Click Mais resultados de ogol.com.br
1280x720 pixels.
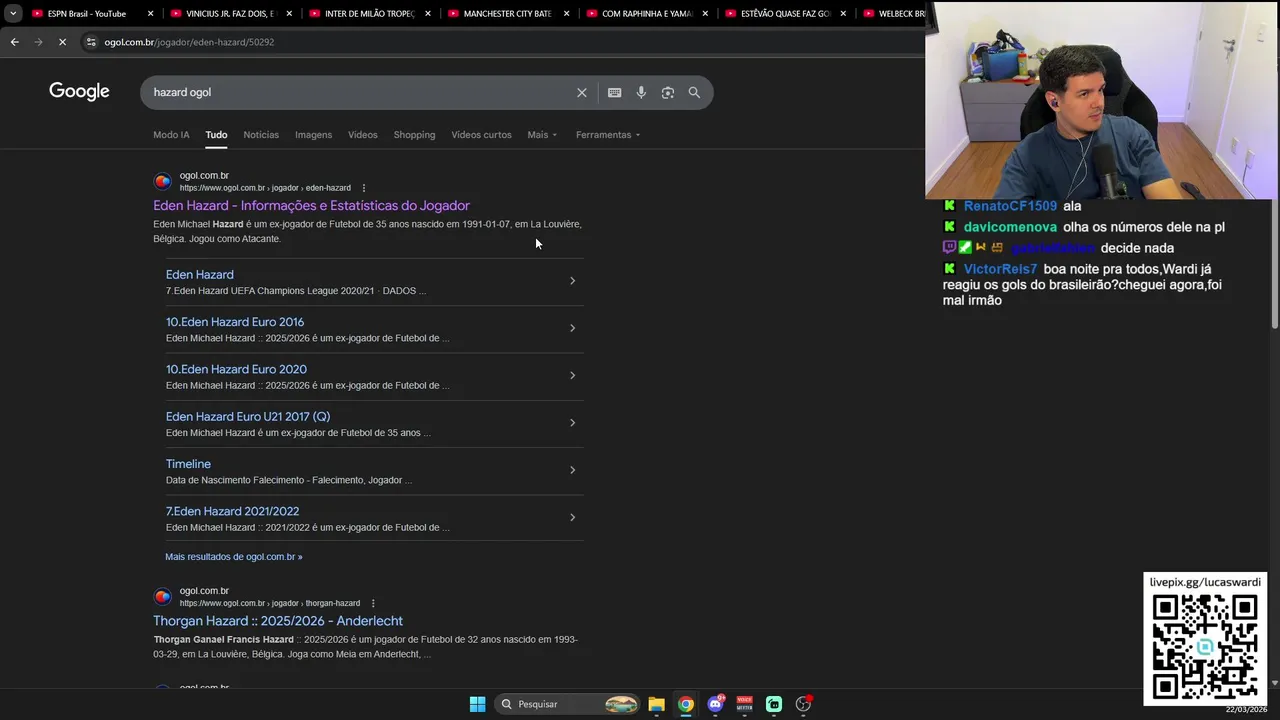pos(234,557)
